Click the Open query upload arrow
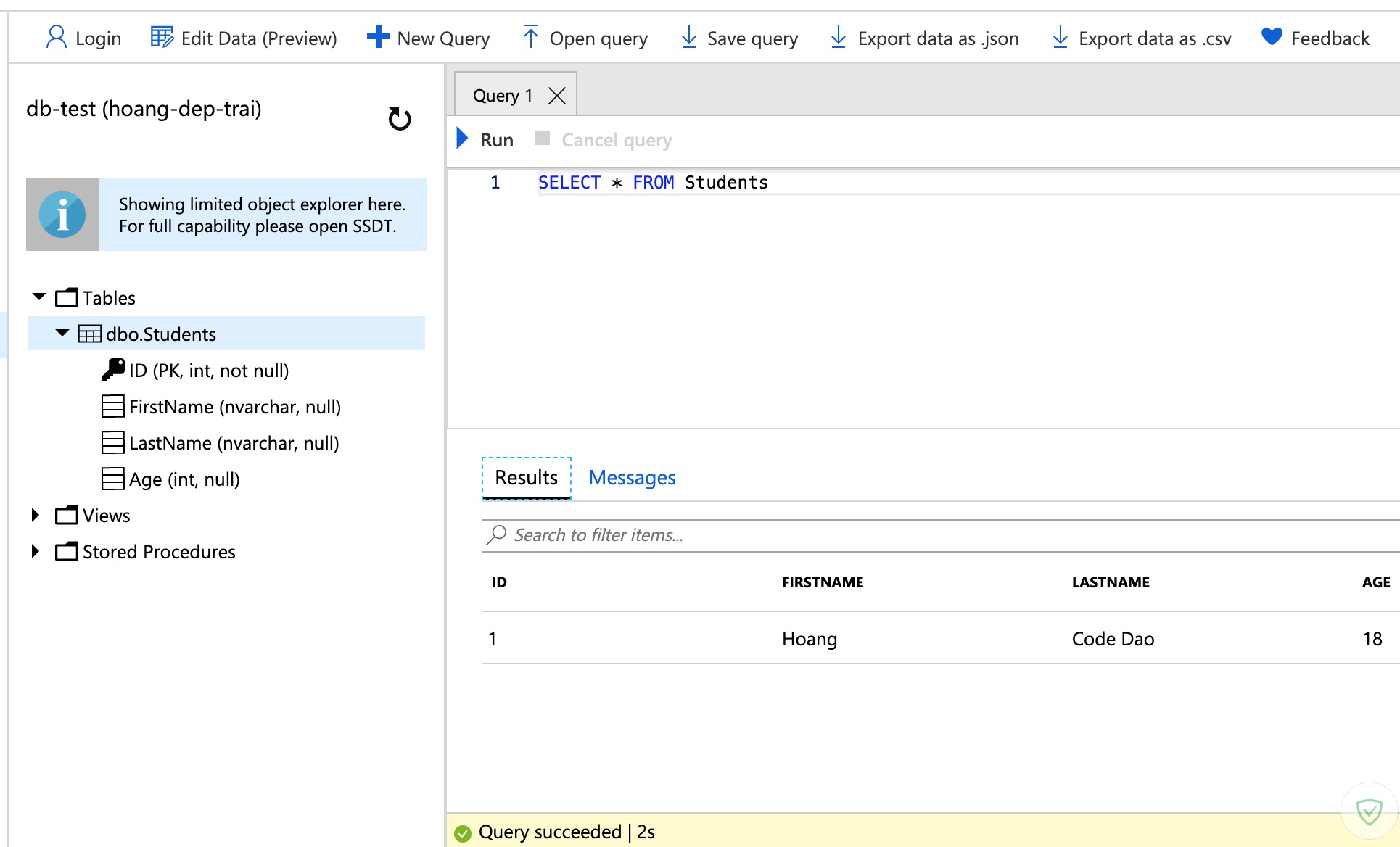Viewport: 1400px width, 847px height. pyautogui.click(x=530, y=37)
